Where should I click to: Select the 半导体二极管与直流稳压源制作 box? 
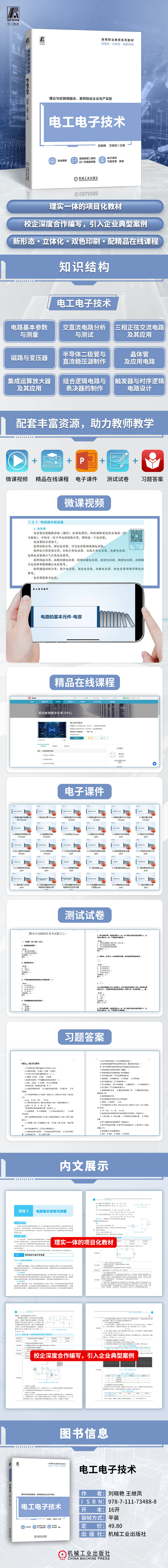point(84,358)
